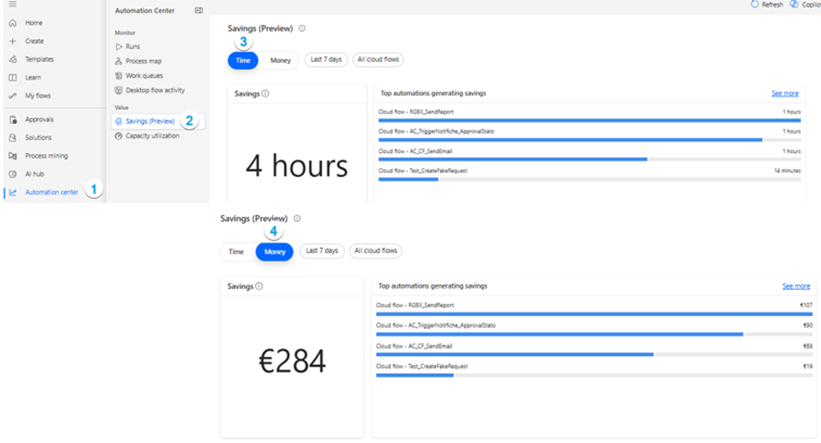This screenshot has height=443, width=821.
Task: Open Last 7 days filter above €284
Action: pyautogui.click(x=322, y=251)
